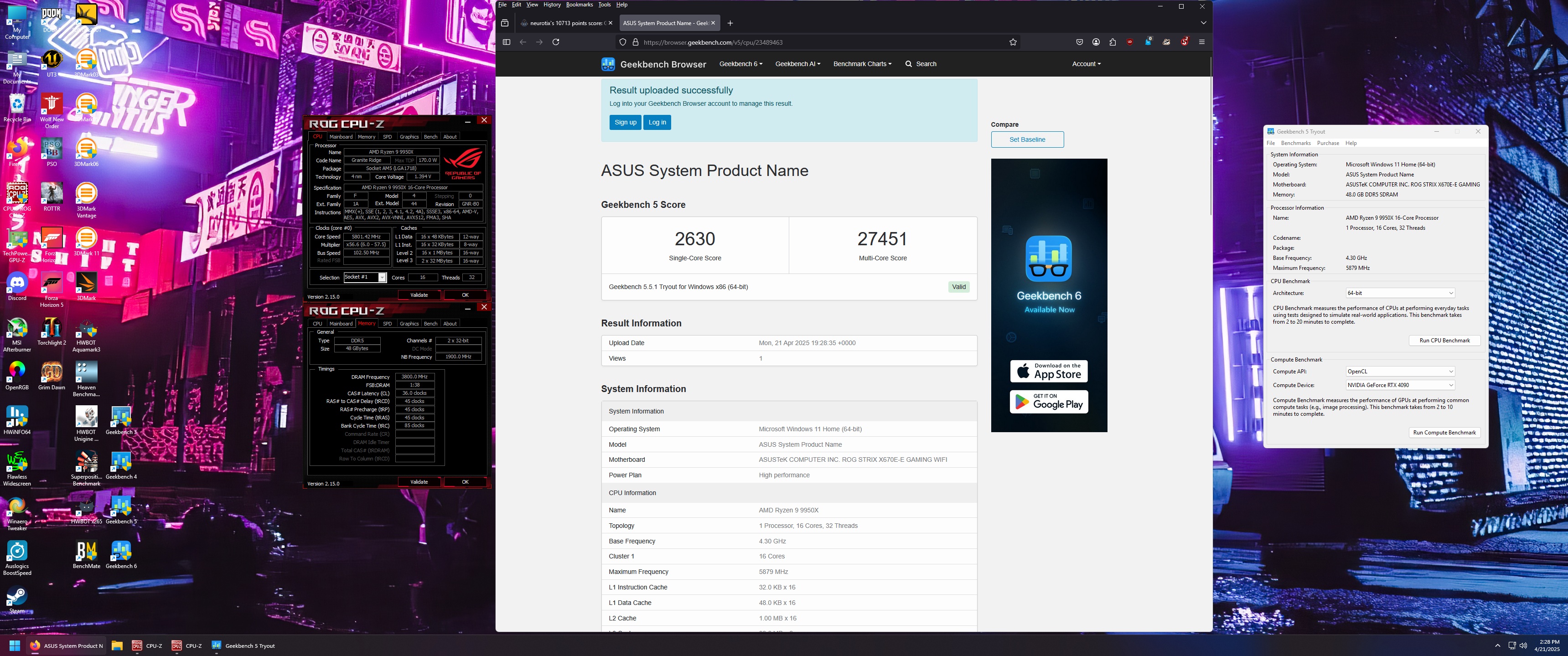
Task: Open Firefox extensions puzzle icon
Action: click(1113, 42)
